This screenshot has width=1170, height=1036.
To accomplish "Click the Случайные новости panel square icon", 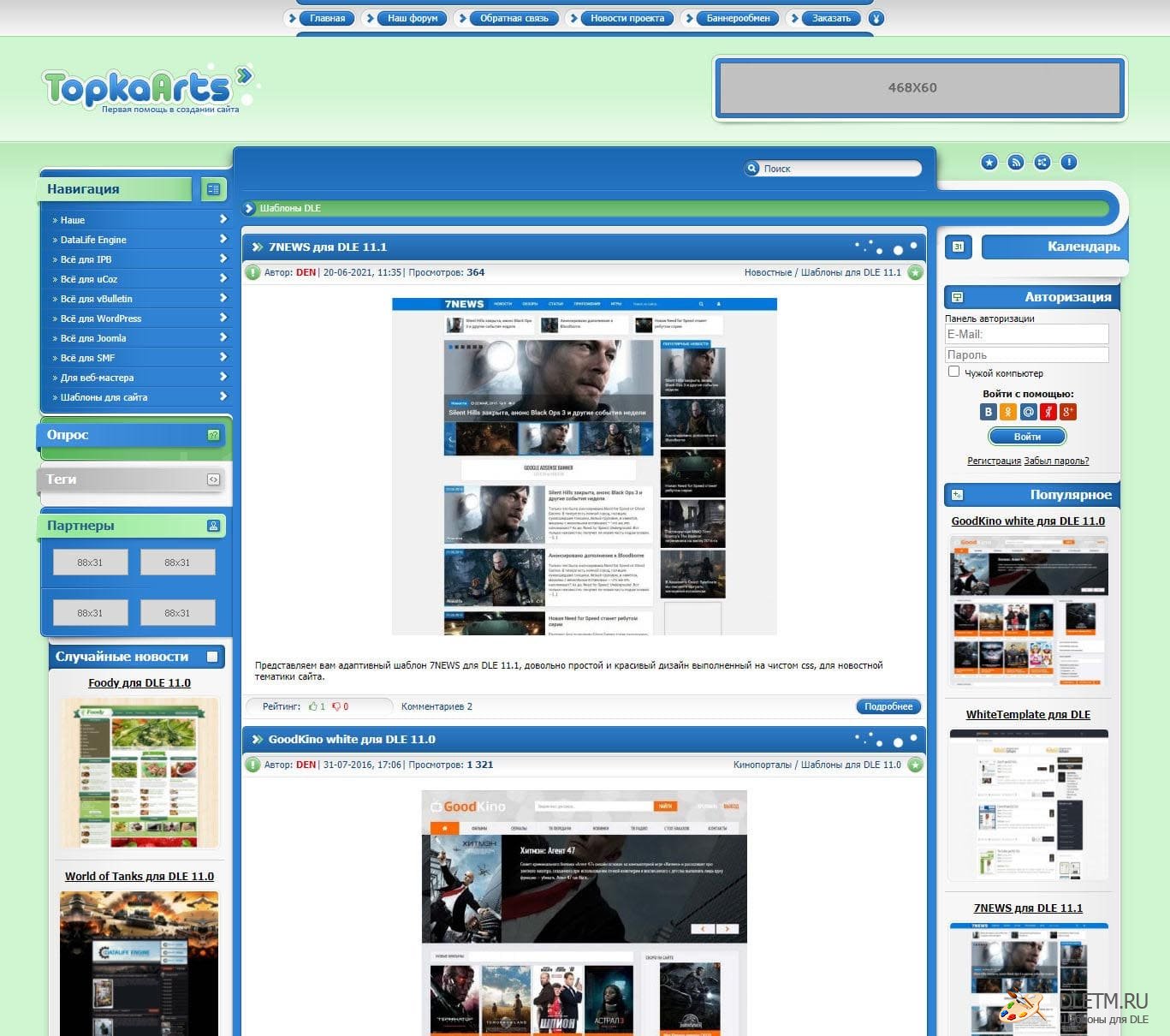I will pos(212,657).
